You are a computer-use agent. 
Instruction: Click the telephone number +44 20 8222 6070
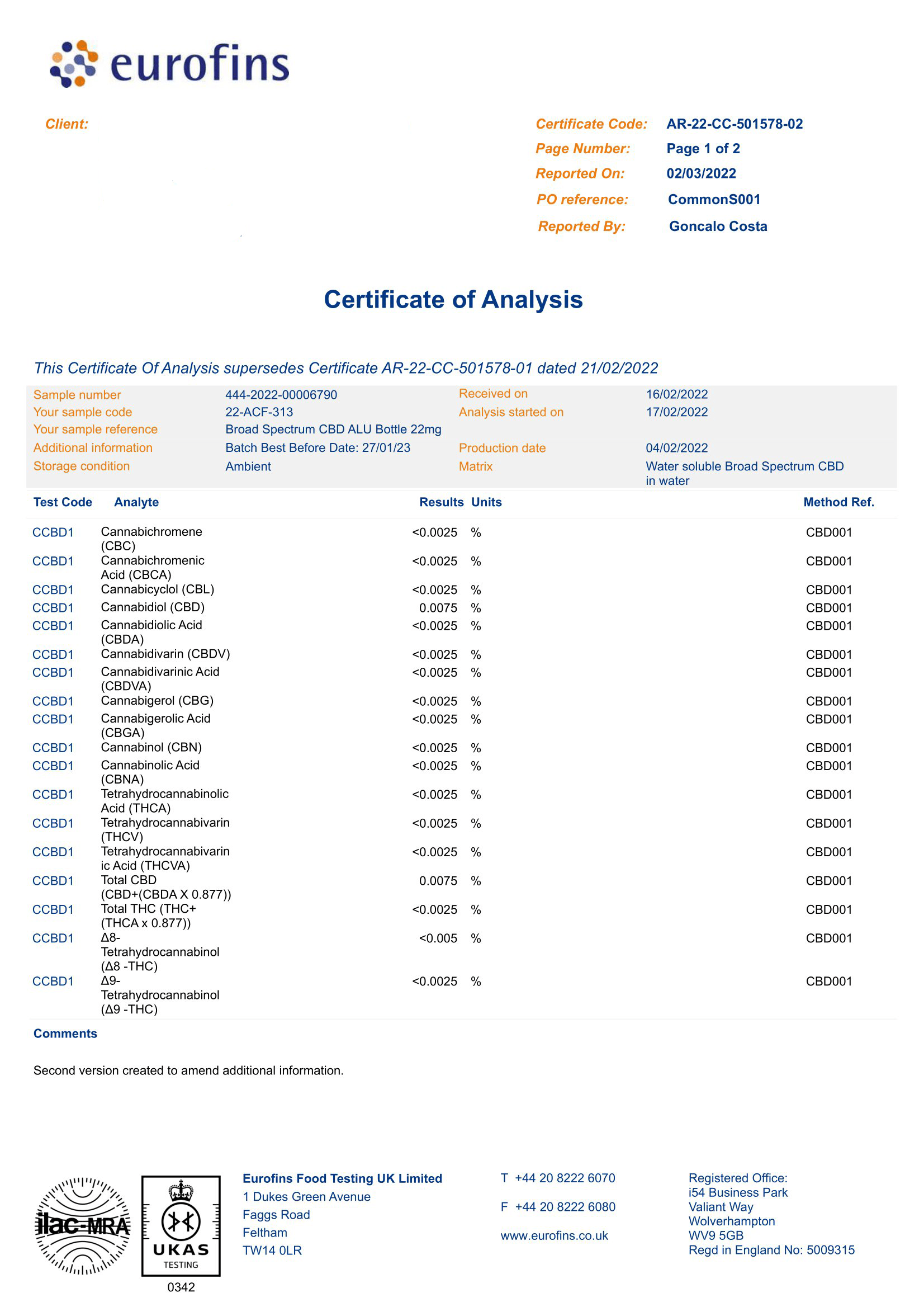click(x=565, y=1178)
